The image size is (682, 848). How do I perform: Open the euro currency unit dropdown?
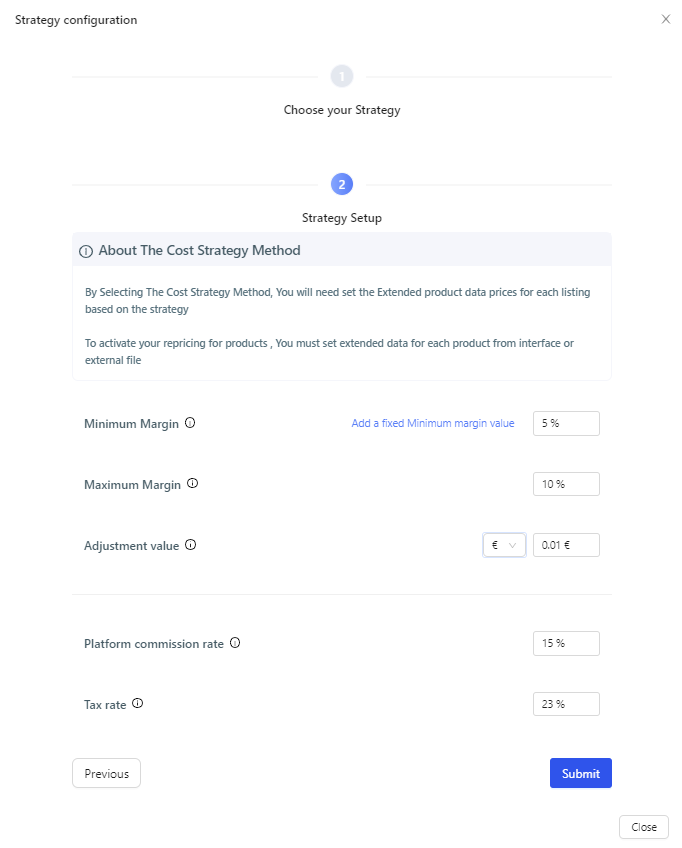[504, 545]
